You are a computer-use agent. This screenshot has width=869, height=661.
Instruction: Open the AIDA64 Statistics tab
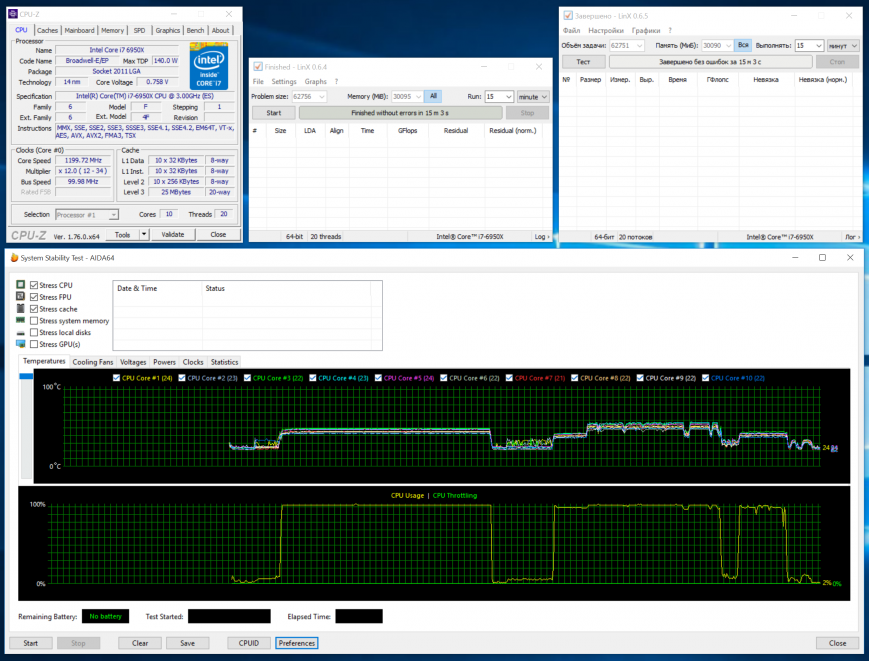[x=224, y=362]
